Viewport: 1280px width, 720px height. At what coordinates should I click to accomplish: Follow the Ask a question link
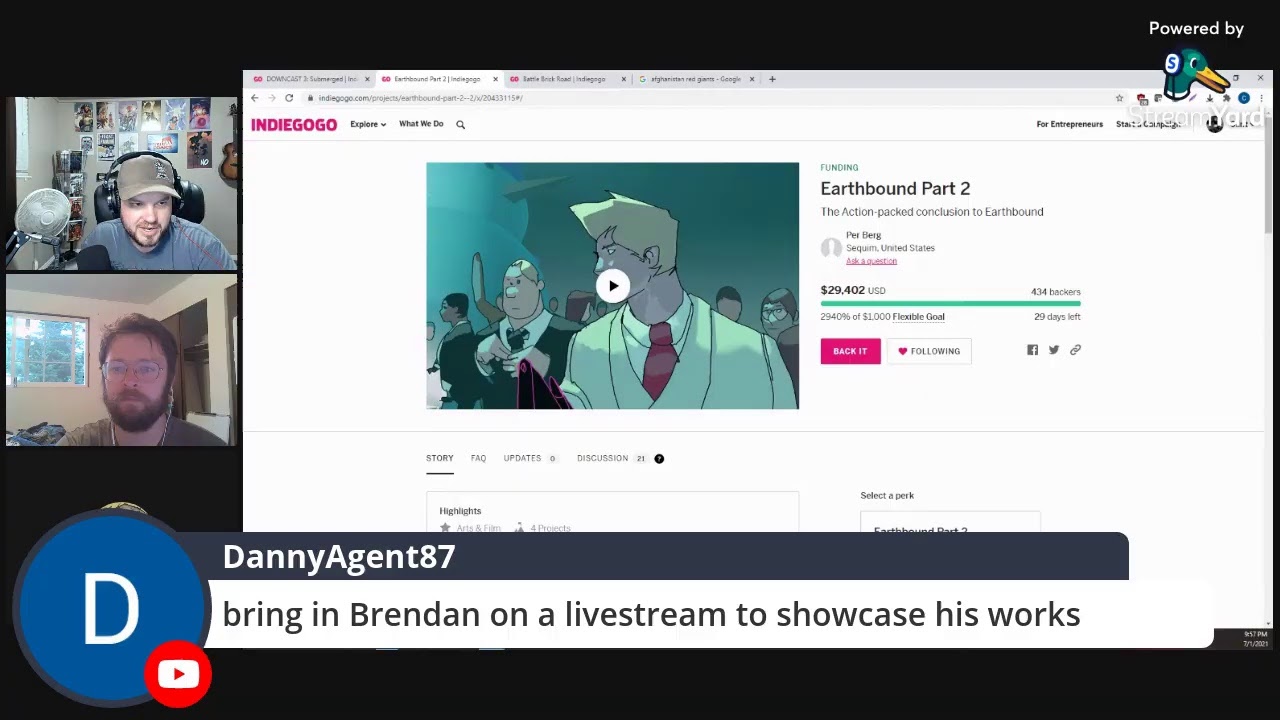[x=871, y=261]
